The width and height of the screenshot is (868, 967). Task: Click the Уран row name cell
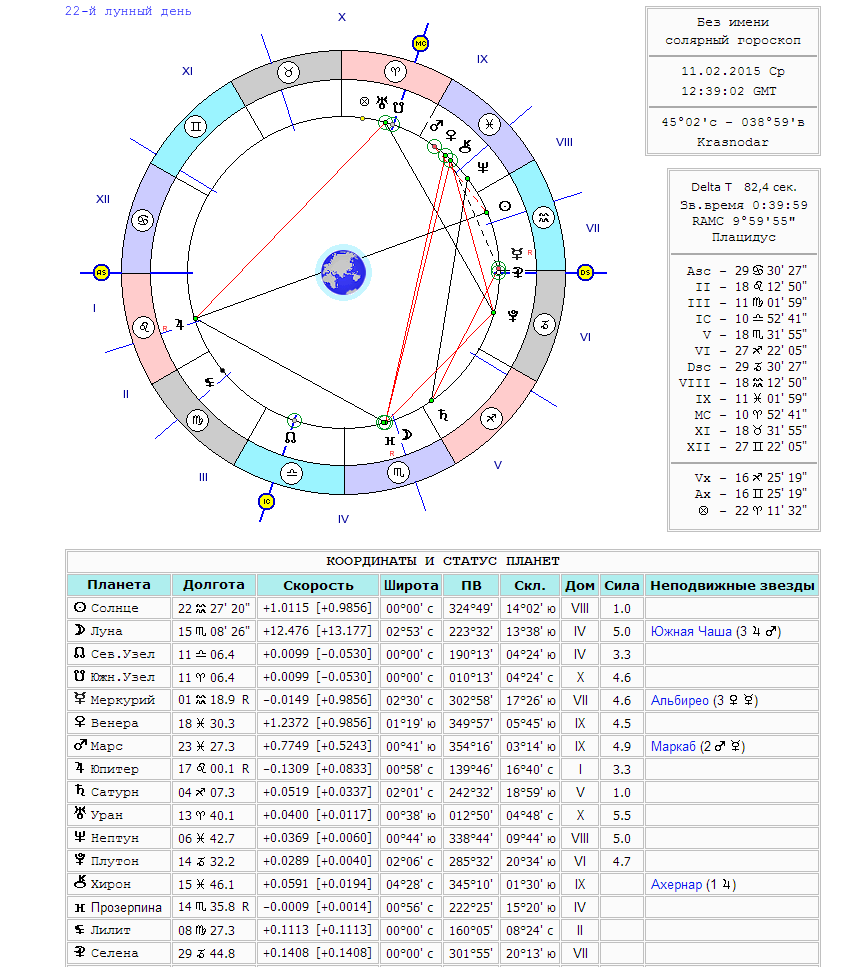(119, 815)
